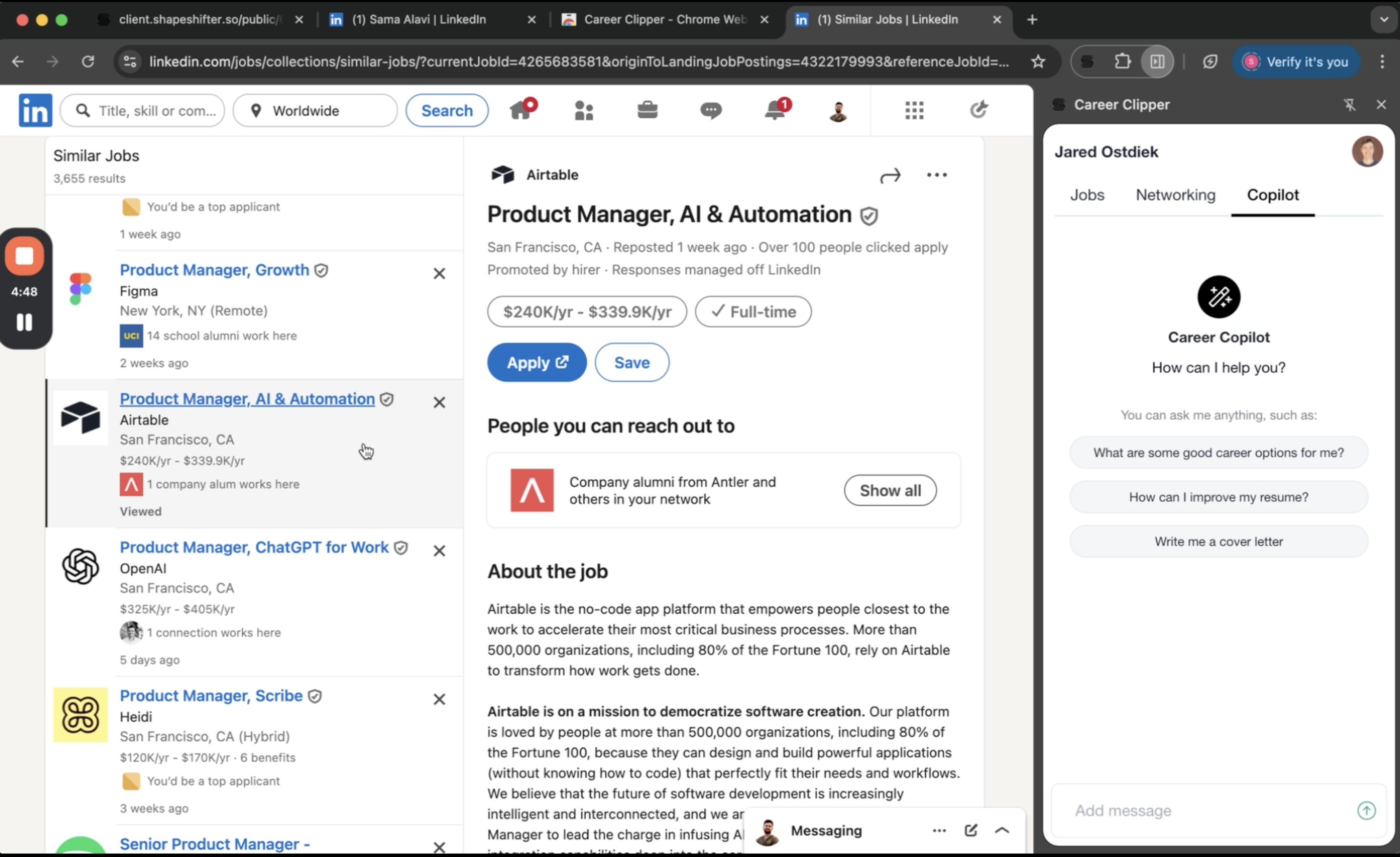This screenshot has height=857, width=1400.
Task: Switch to the Networking tab
Action: pos(1175,195)
